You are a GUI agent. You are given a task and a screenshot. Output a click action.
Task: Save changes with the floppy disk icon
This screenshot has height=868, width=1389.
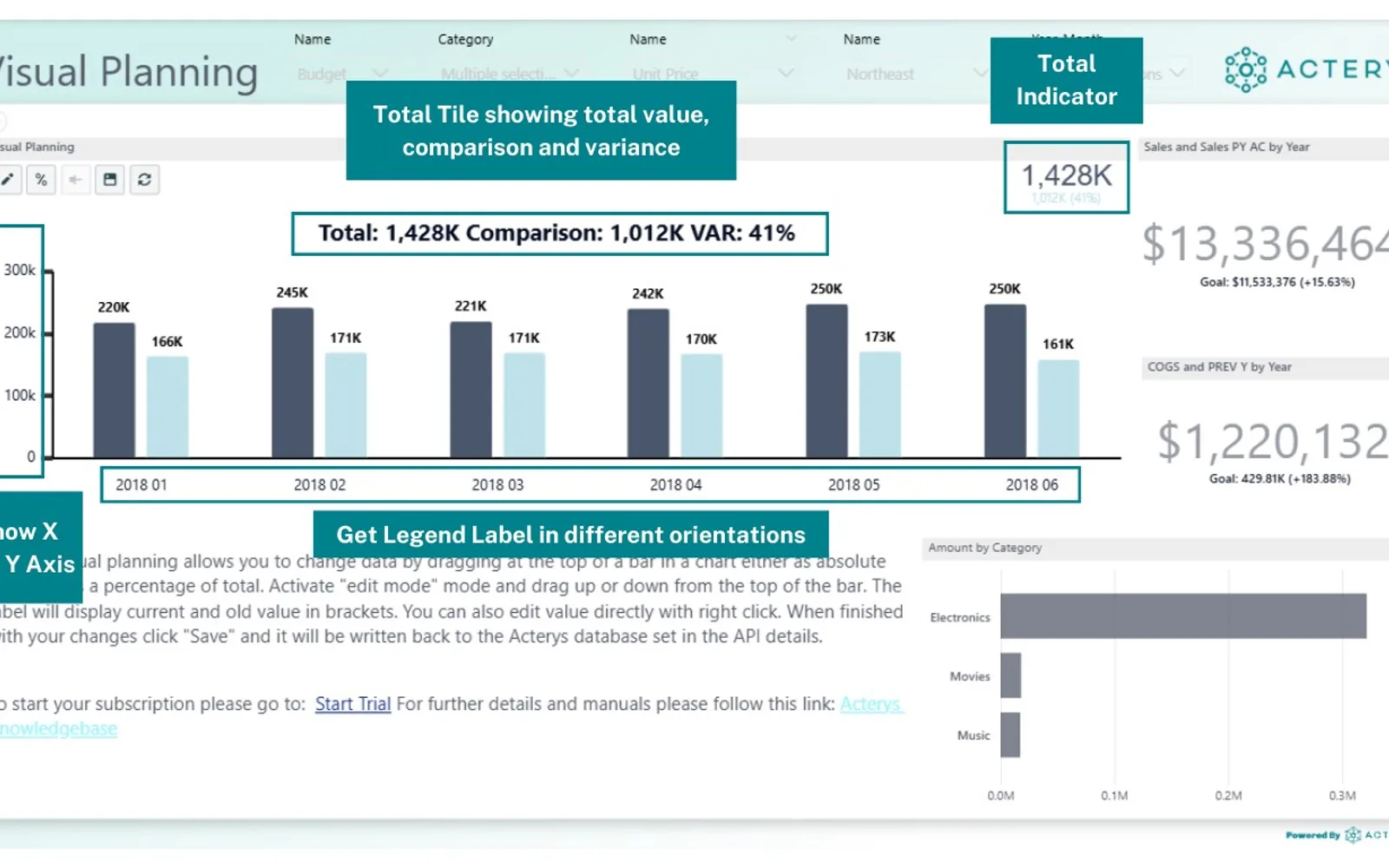point(109,180)
